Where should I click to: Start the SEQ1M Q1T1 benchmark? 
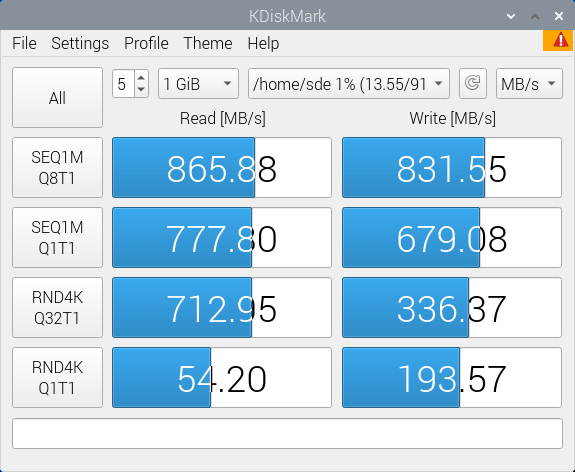(x=58, y=238)
